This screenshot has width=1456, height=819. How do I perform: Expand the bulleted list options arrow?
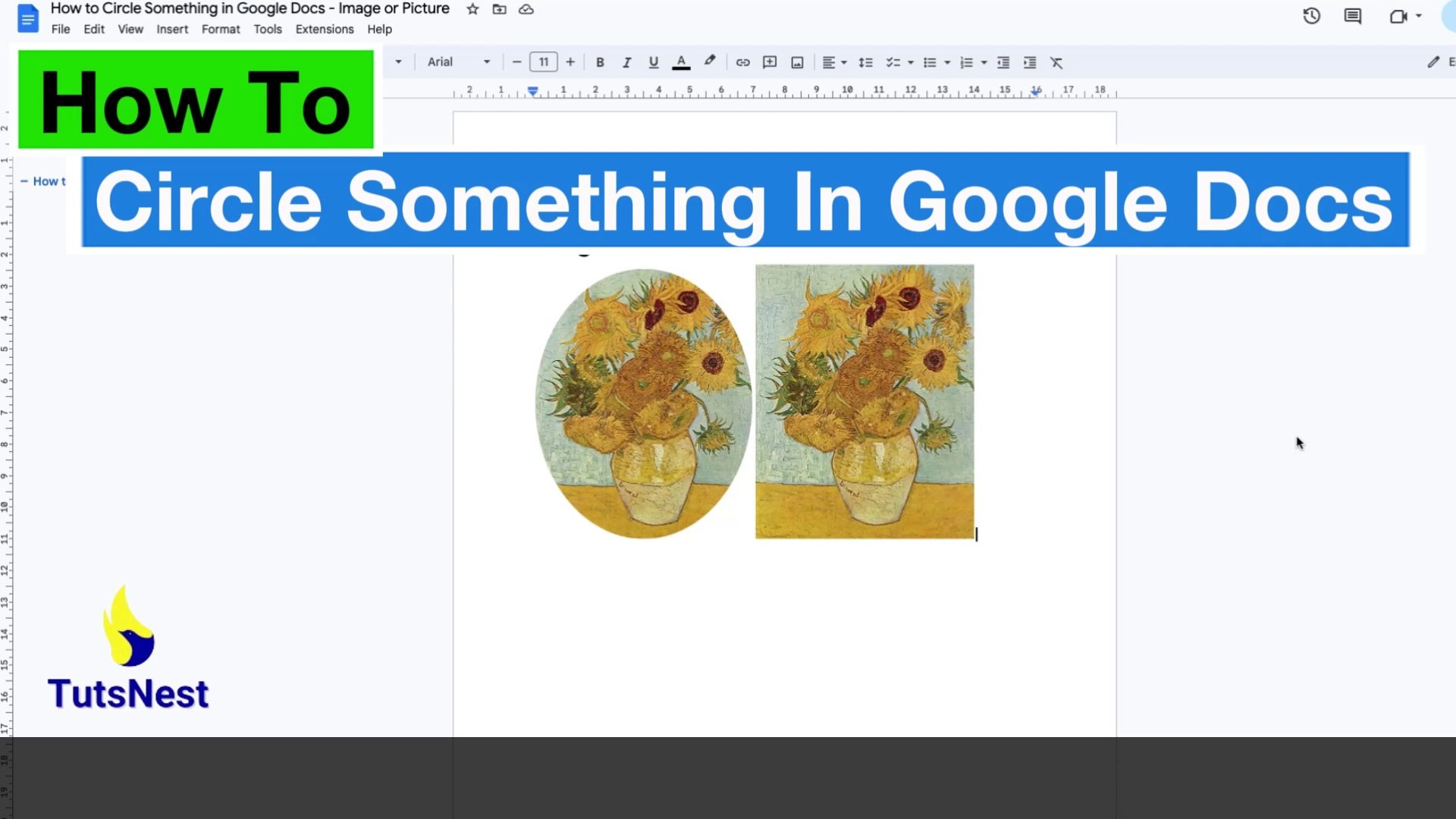coord(947,62)
